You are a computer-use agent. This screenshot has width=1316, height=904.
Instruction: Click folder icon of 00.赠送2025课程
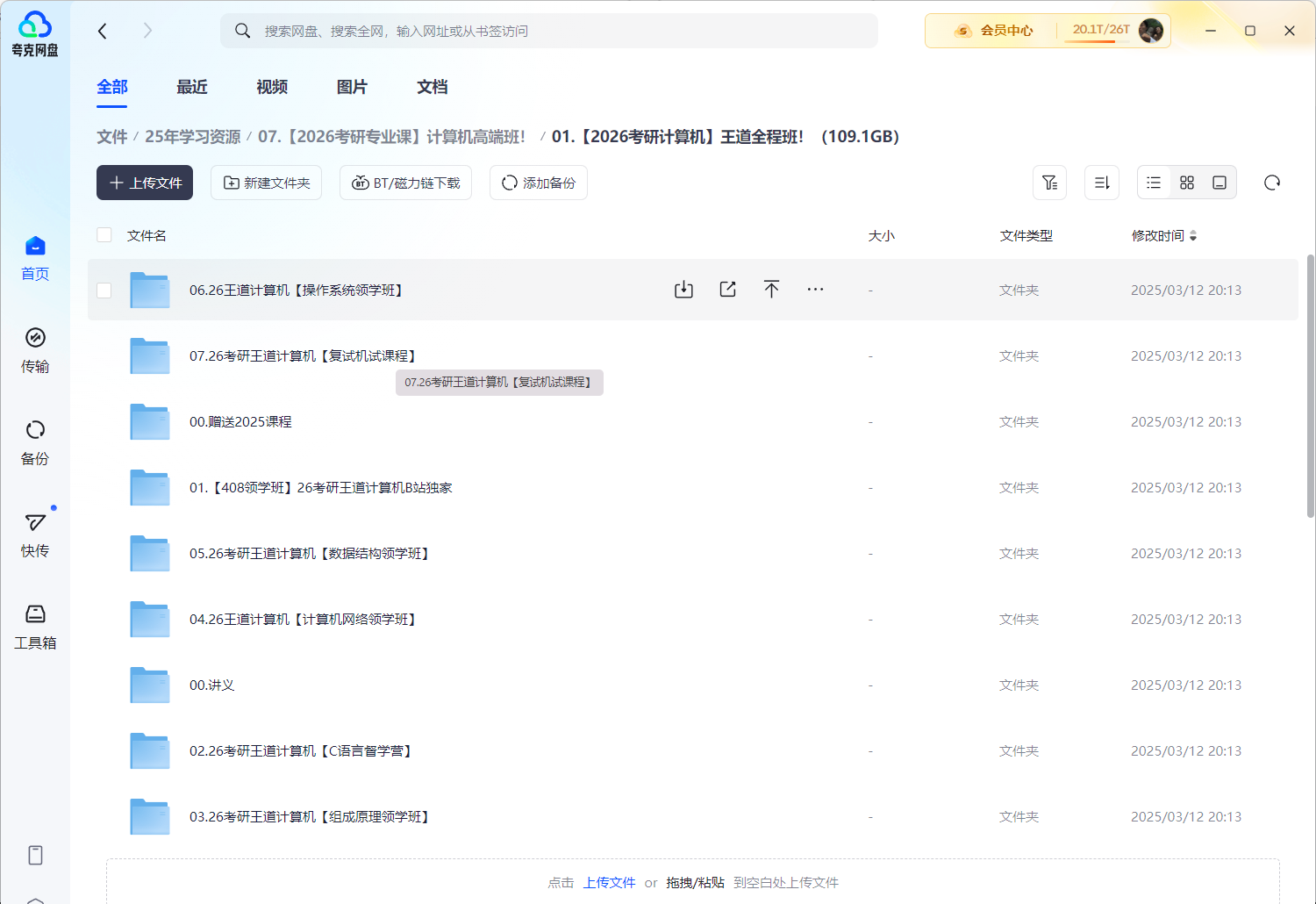150,421
